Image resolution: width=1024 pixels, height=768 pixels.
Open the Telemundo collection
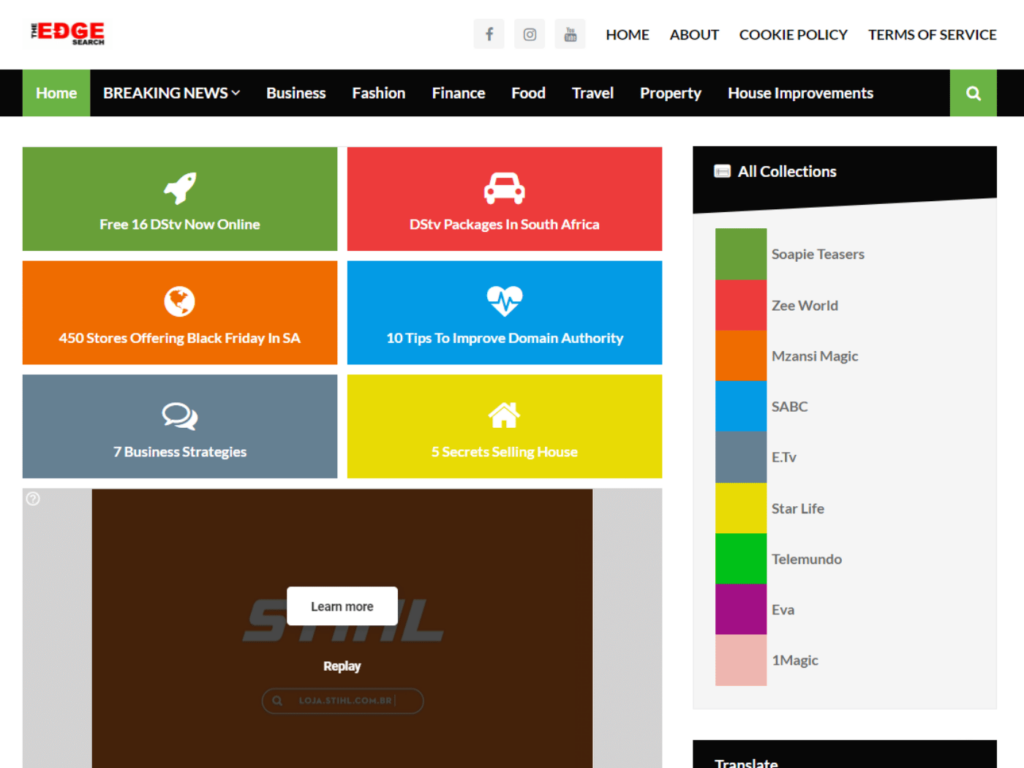point(806,559)
